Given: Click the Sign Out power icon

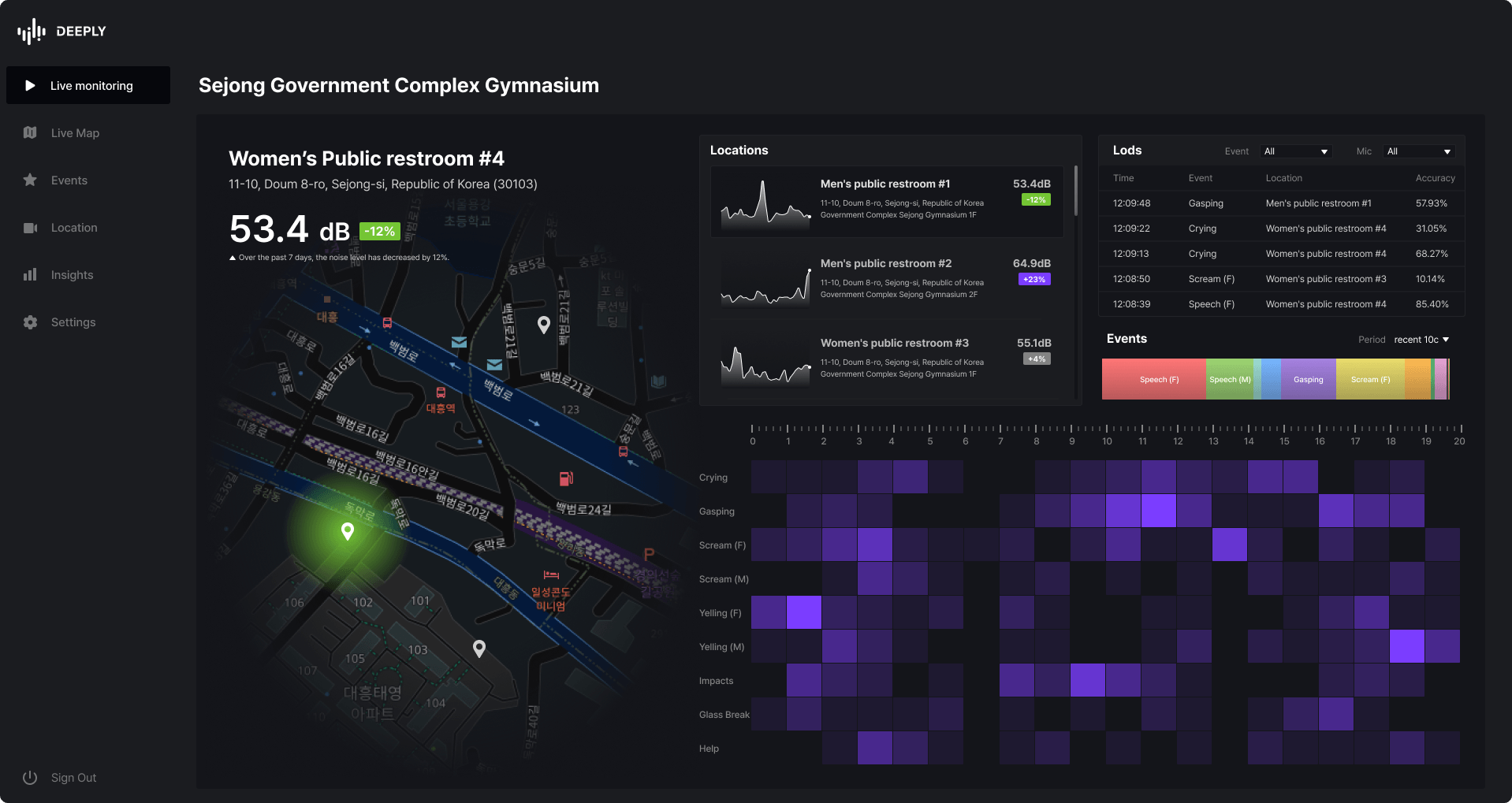Looking at the screenshot, I should (30, 778).
